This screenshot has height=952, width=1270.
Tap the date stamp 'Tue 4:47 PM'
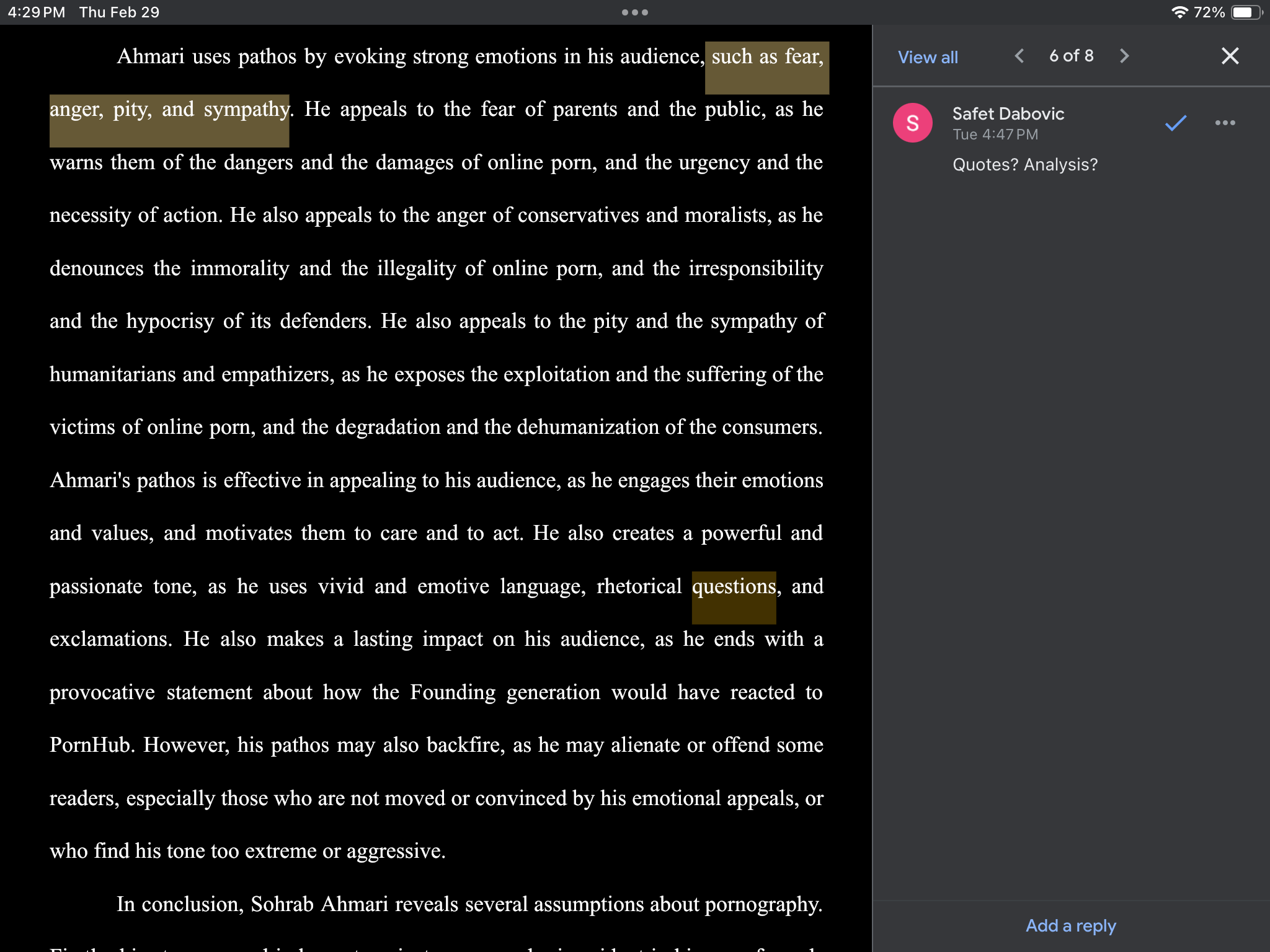[x=995, y=134]
